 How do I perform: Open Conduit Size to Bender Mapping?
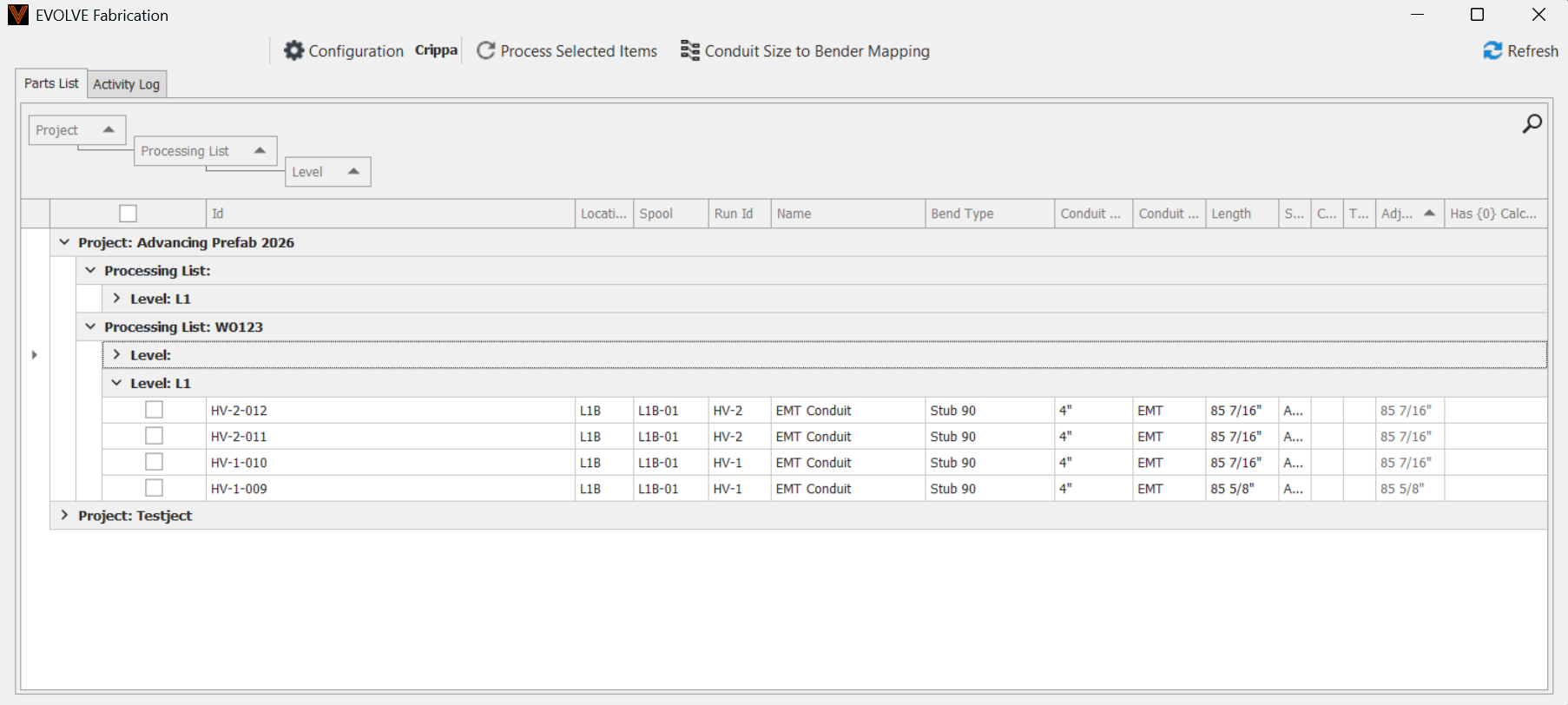pos(805,51)
